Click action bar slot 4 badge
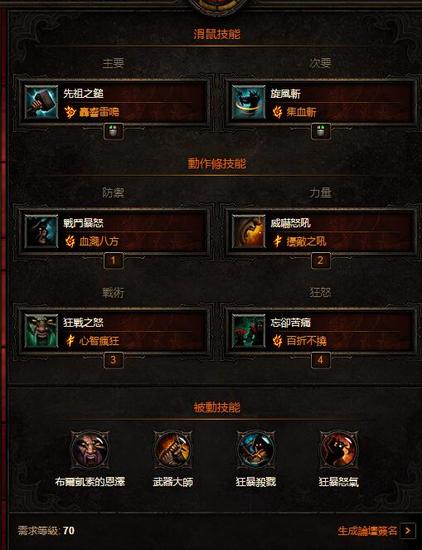Image resolution: width=422 pixels, height=550 pixels. coord(321,360)
